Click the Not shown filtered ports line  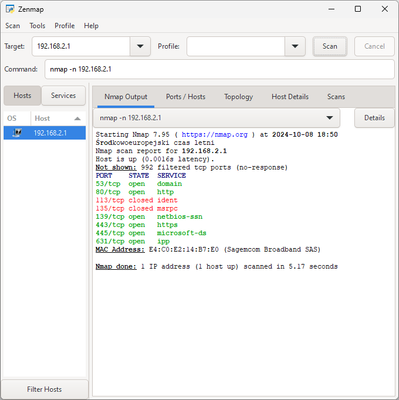192,168
